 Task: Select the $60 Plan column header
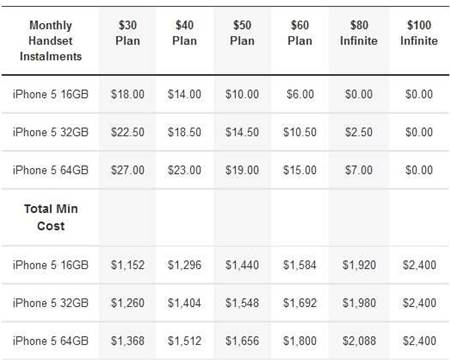coord(300,33)
